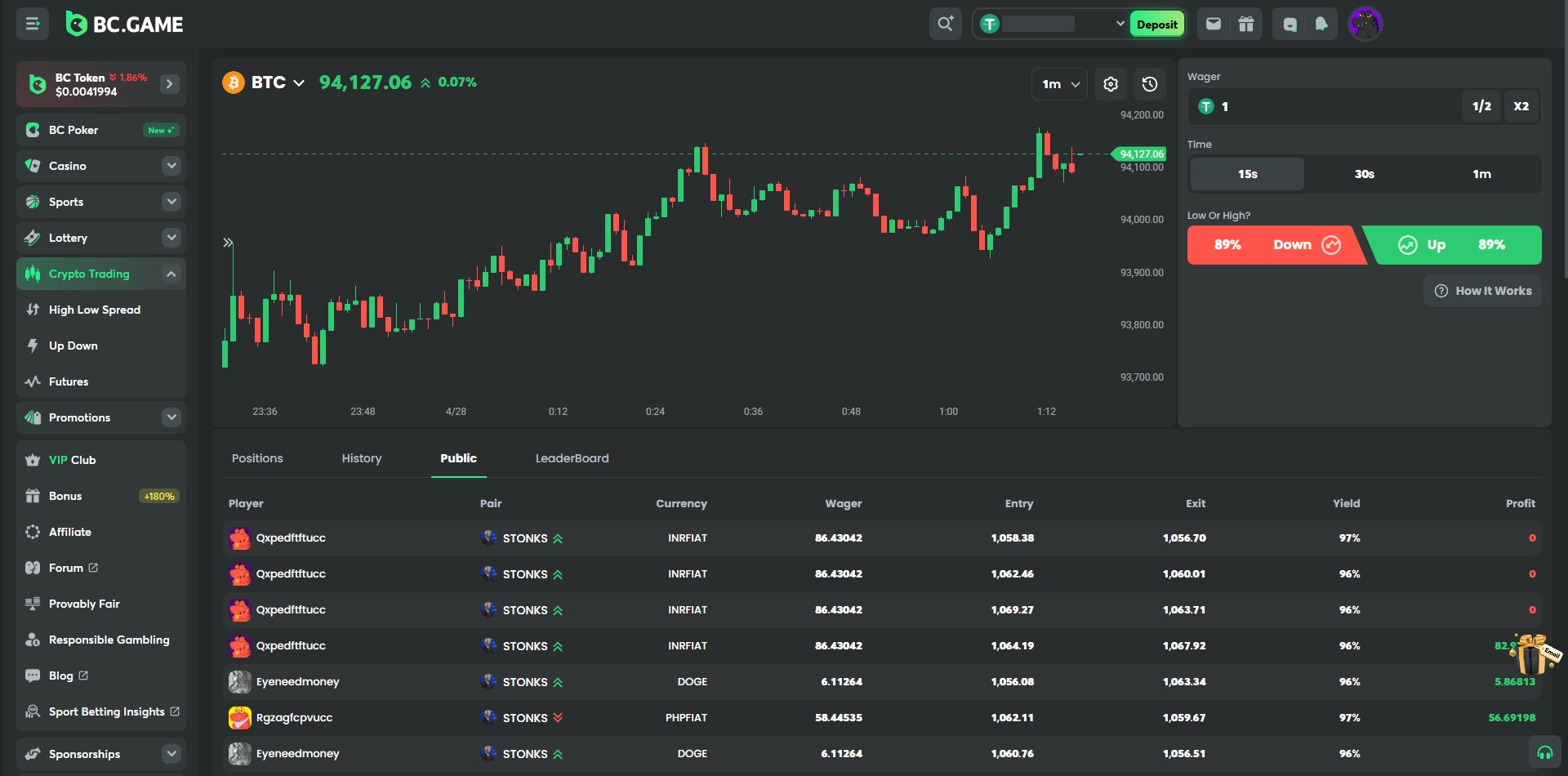The width and height of the screenshot is (1568, 776).
Task: Click the Rgzagfcpvucc player avatar
Action: (239, 718)
